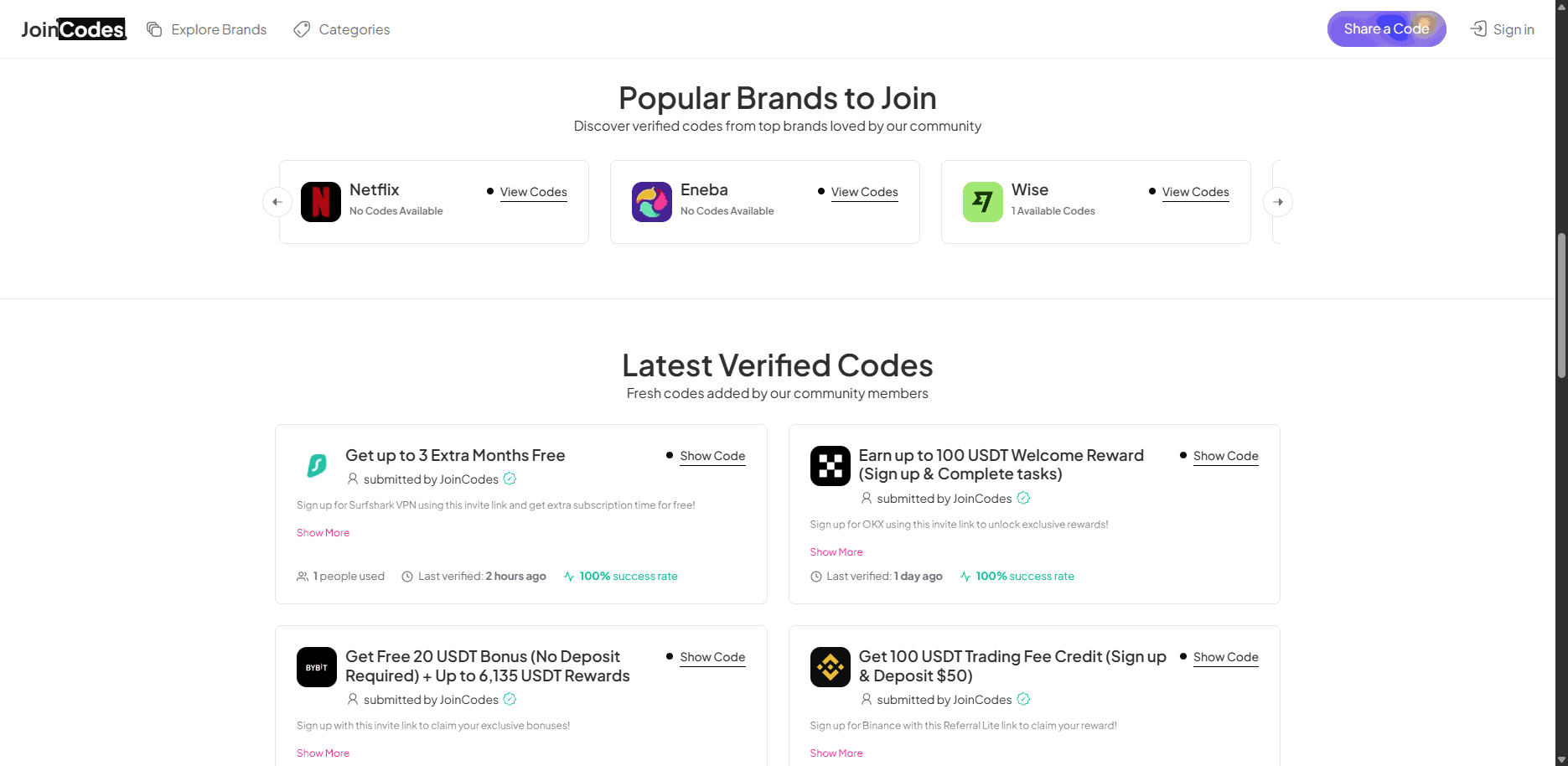Expand Show More on Surfshark code

point(323,533)
